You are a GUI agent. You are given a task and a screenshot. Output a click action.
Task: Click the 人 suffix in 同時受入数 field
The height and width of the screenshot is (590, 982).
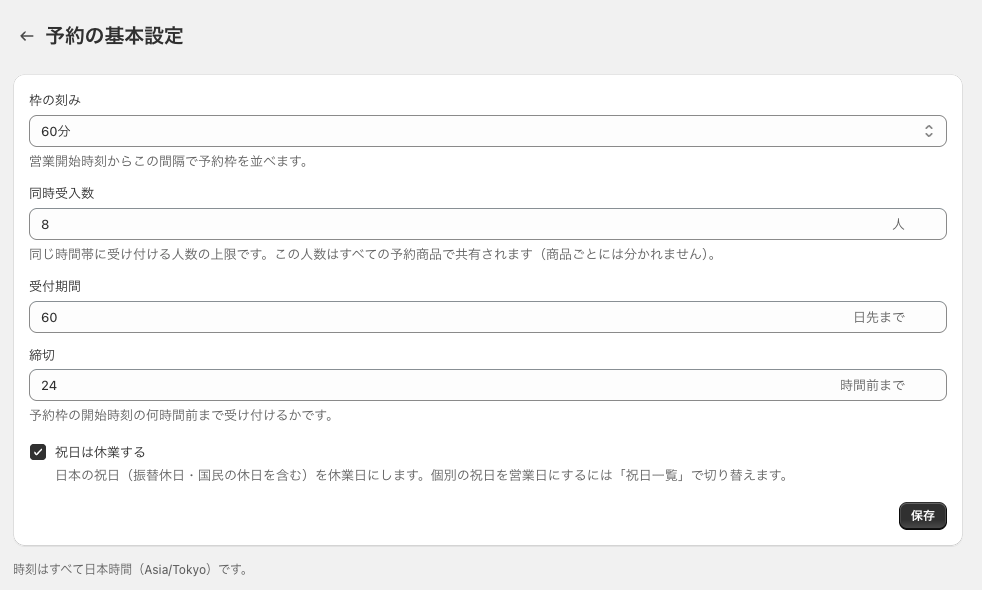tap(898, 224)
